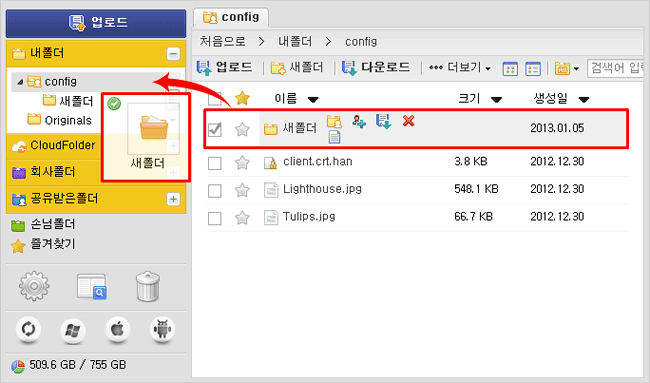Viewport: 650px width, 383px height.
Task: Check the Lighthouse.jpg checkbox
Action: point(215,191)
